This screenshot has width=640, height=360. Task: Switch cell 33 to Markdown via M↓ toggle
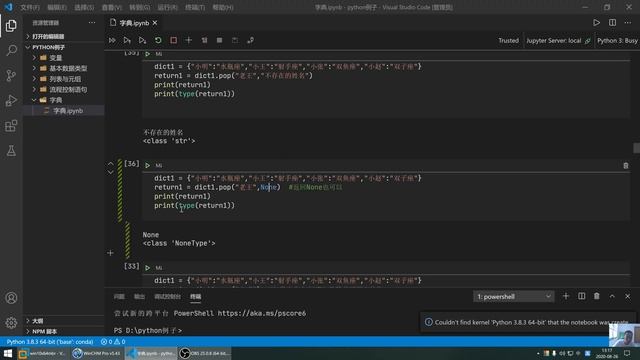(x=159, y=268)
